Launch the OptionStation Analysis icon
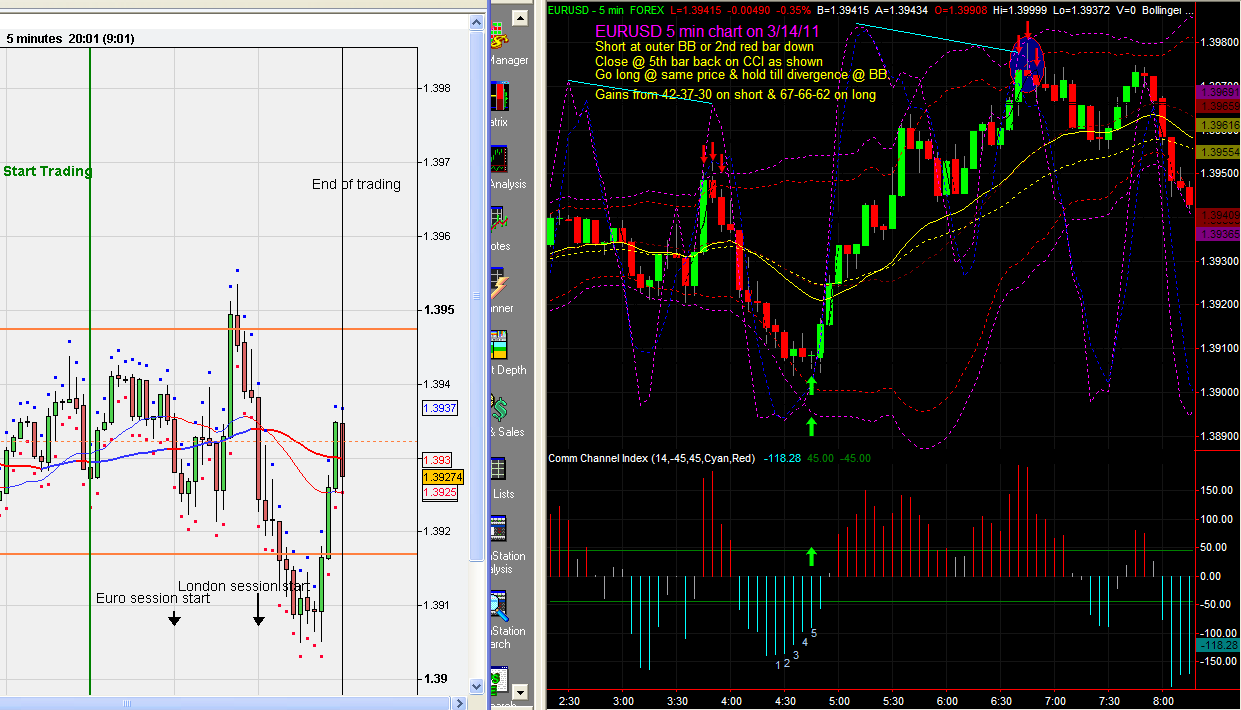Image resolution: width=1241 pixels, height=710 pixels. pos(498,529)
